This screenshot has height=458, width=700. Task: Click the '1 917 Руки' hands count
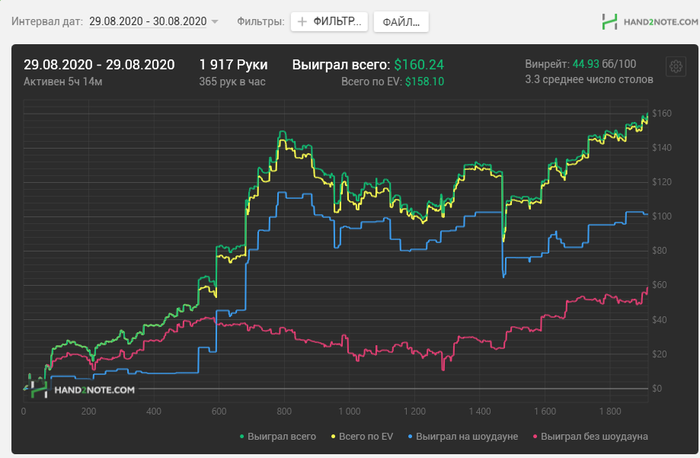pos(233,65)
